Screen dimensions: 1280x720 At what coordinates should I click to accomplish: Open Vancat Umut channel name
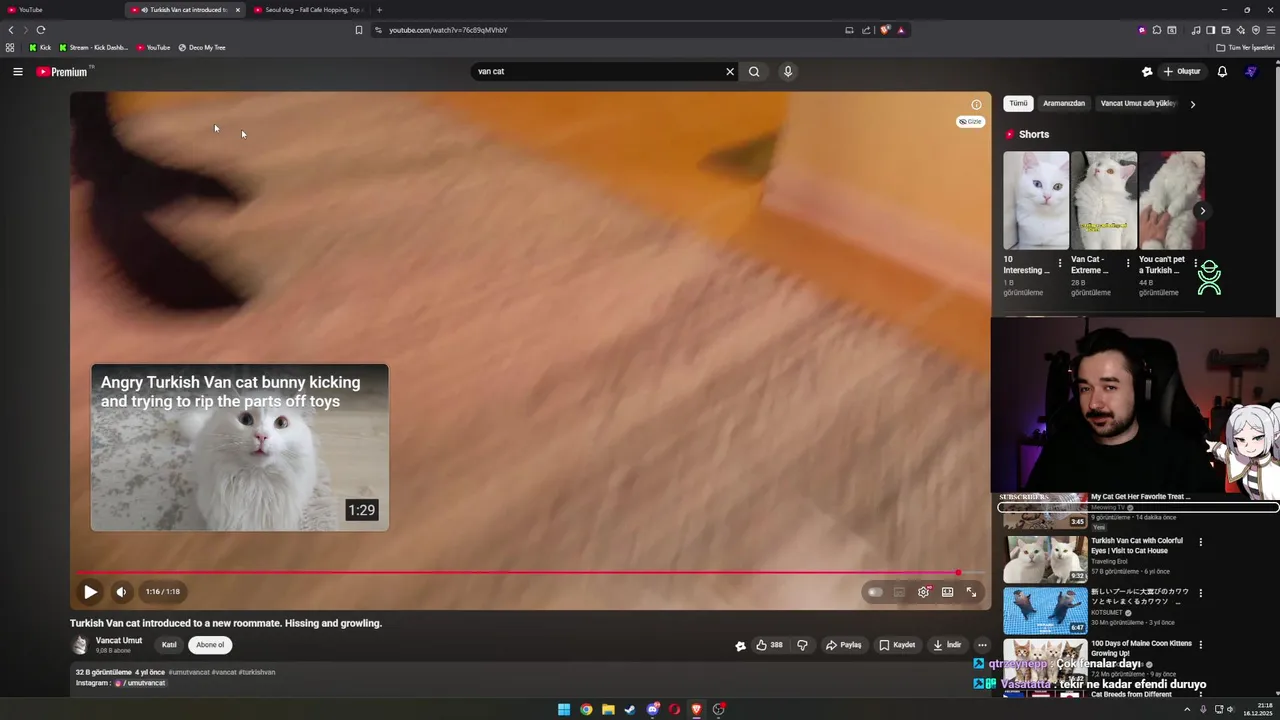119,640
